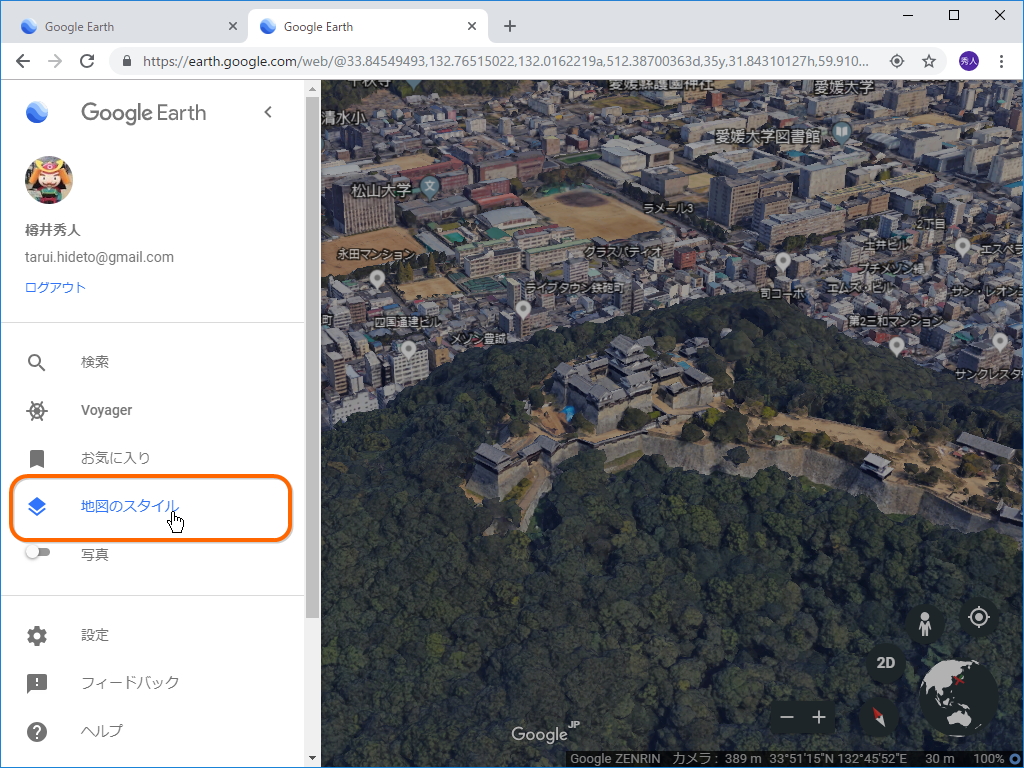Click the email address text tarui.hideto@gmail.com
1024x768 pixels.
tap(99, 257)
